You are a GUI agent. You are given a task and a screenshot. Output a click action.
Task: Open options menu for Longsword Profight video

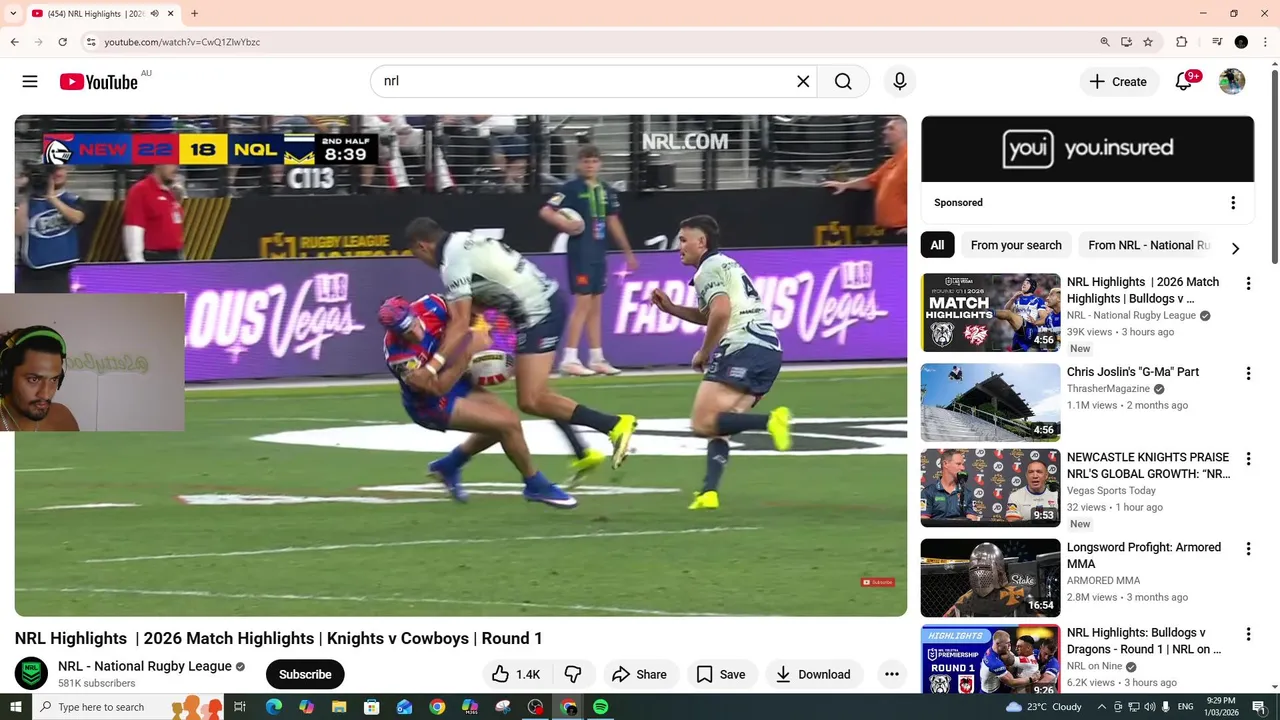point(1248,549)
